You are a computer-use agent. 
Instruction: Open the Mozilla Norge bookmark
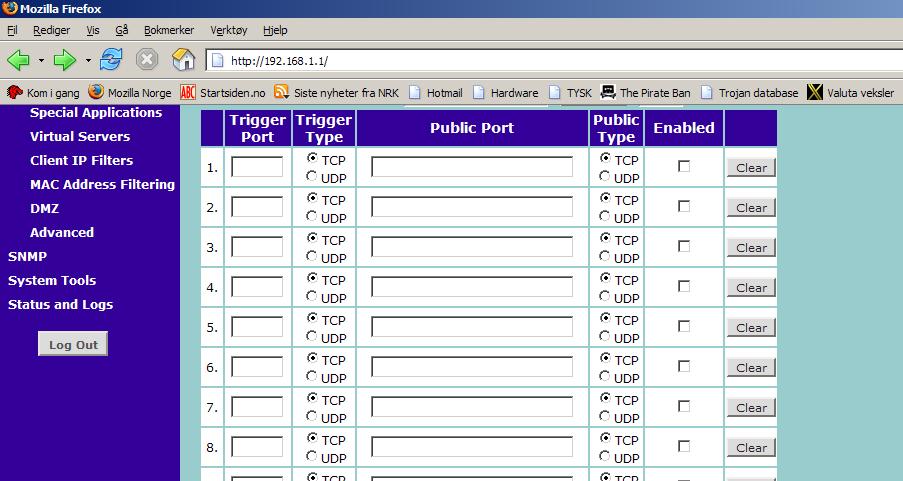[130, 92]
